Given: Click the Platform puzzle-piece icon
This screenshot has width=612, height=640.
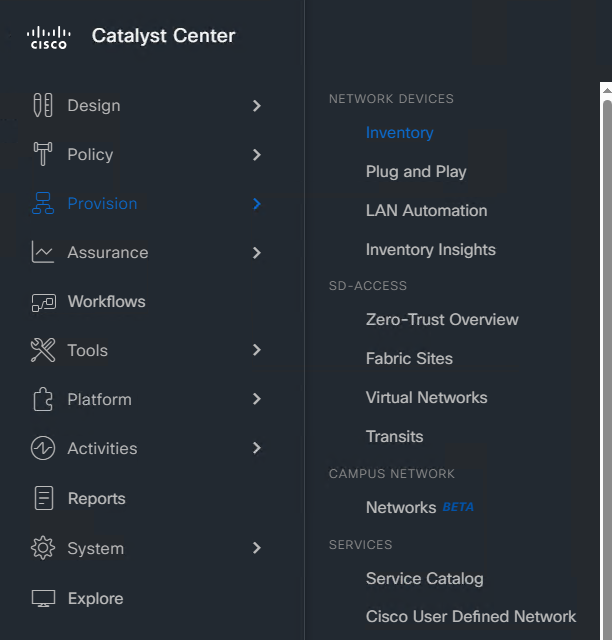Looking at the screenshot, I should coord(43,399).
